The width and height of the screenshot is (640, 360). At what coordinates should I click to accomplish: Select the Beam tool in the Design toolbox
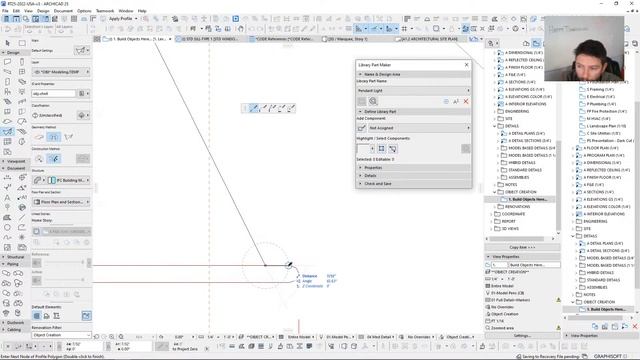(x=7, y=72)
